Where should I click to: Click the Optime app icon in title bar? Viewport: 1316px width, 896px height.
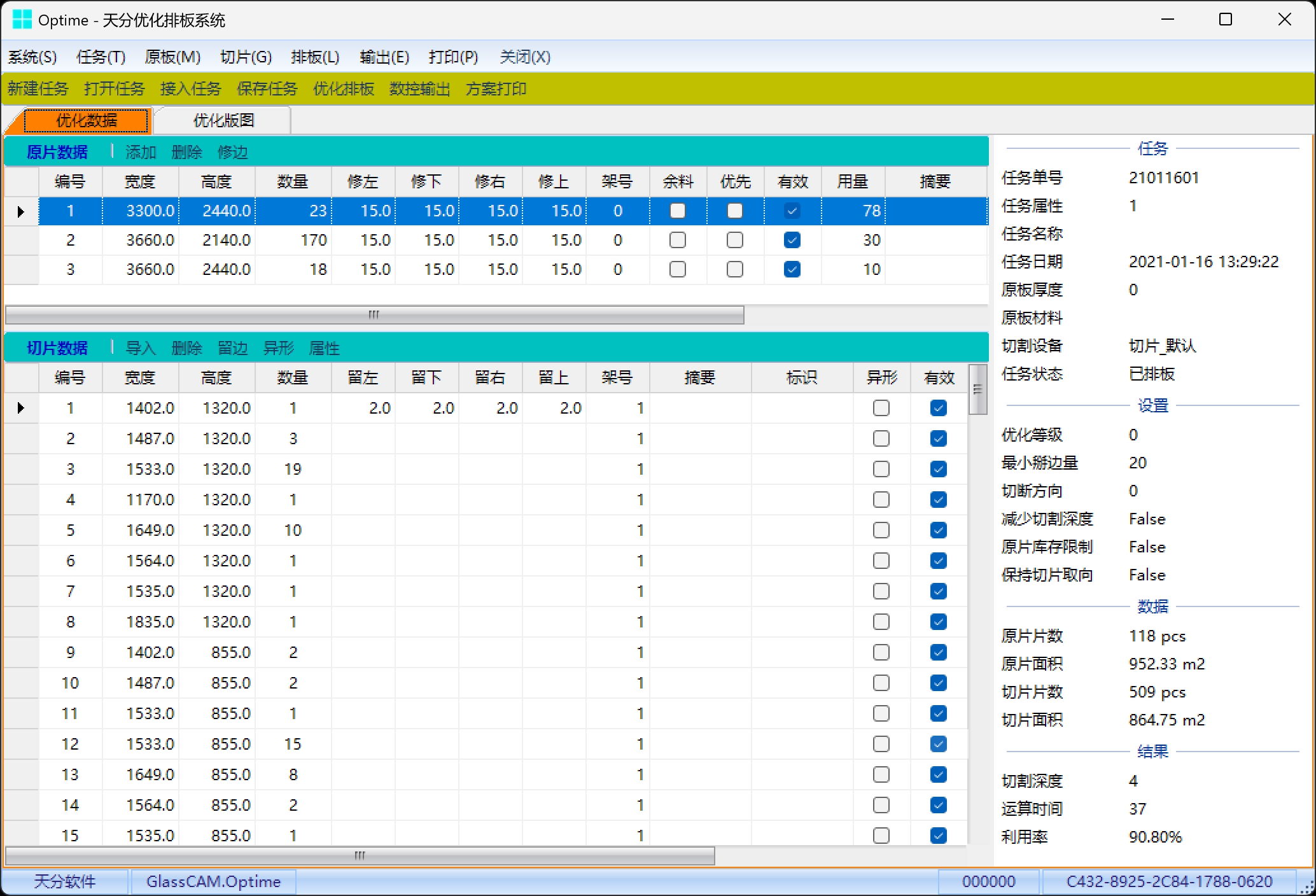tap(22, 20)
